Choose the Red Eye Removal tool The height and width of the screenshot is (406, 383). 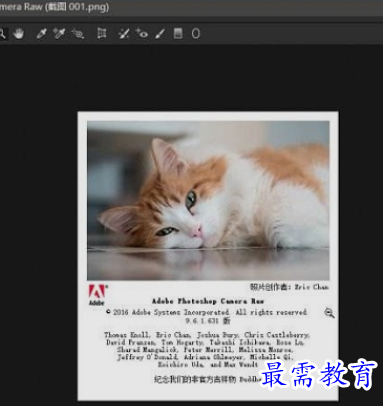click(x=142, y=33)
